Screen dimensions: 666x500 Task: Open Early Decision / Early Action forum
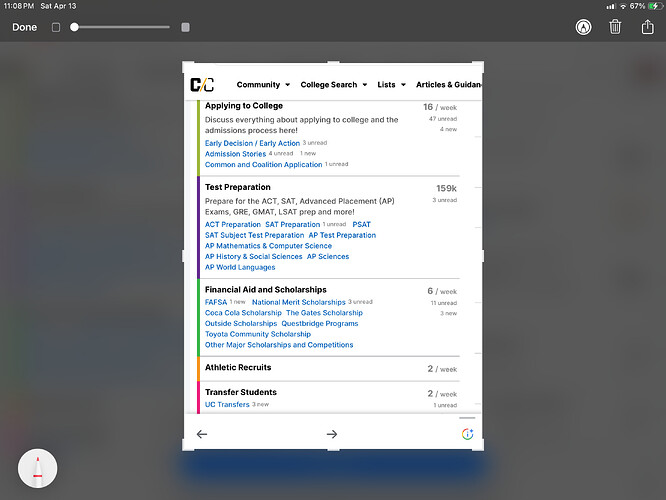[x=252, y=143]
